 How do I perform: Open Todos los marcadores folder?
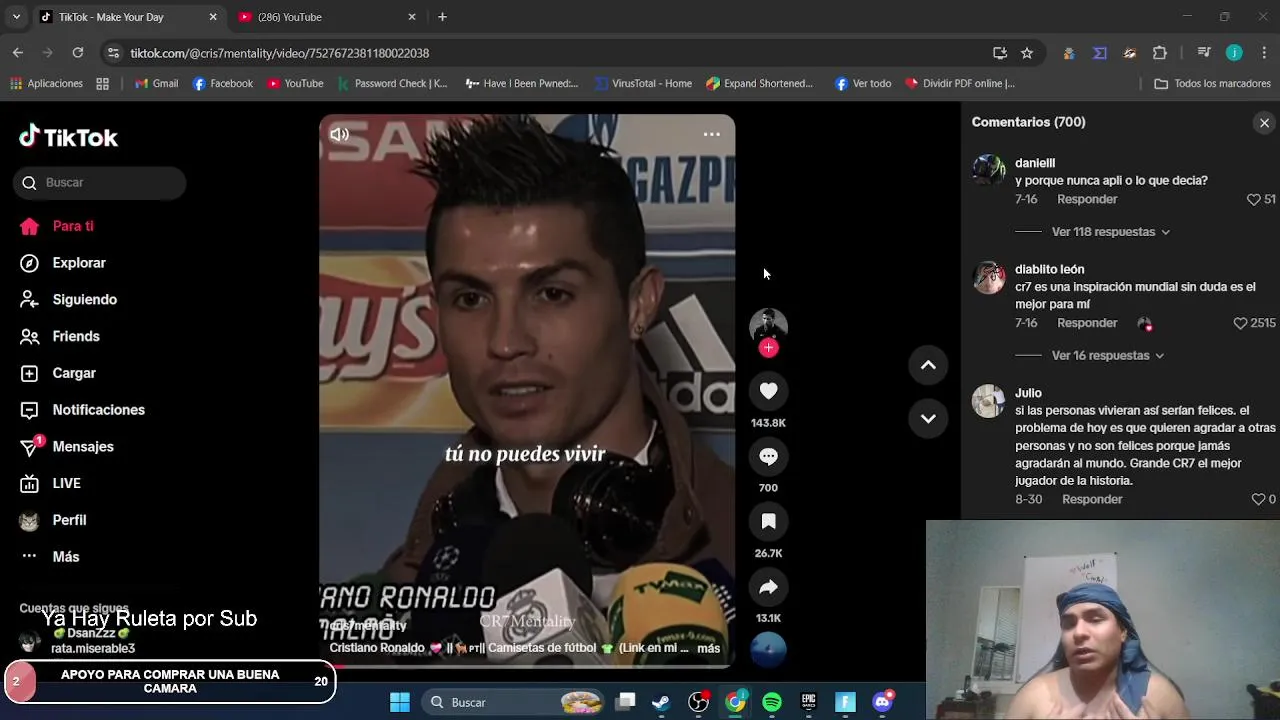[1212, 84]
